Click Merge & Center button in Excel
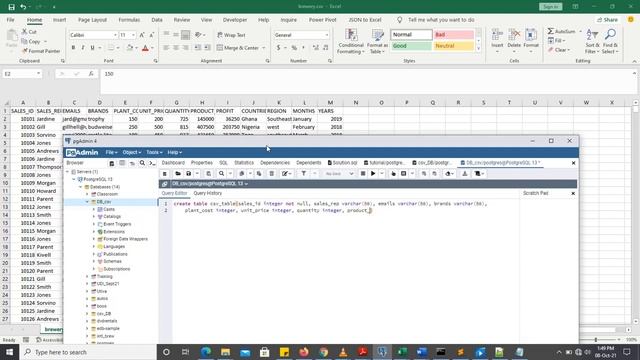The width and height of the screenshot is (640, 360). click(x=240, y=48)
